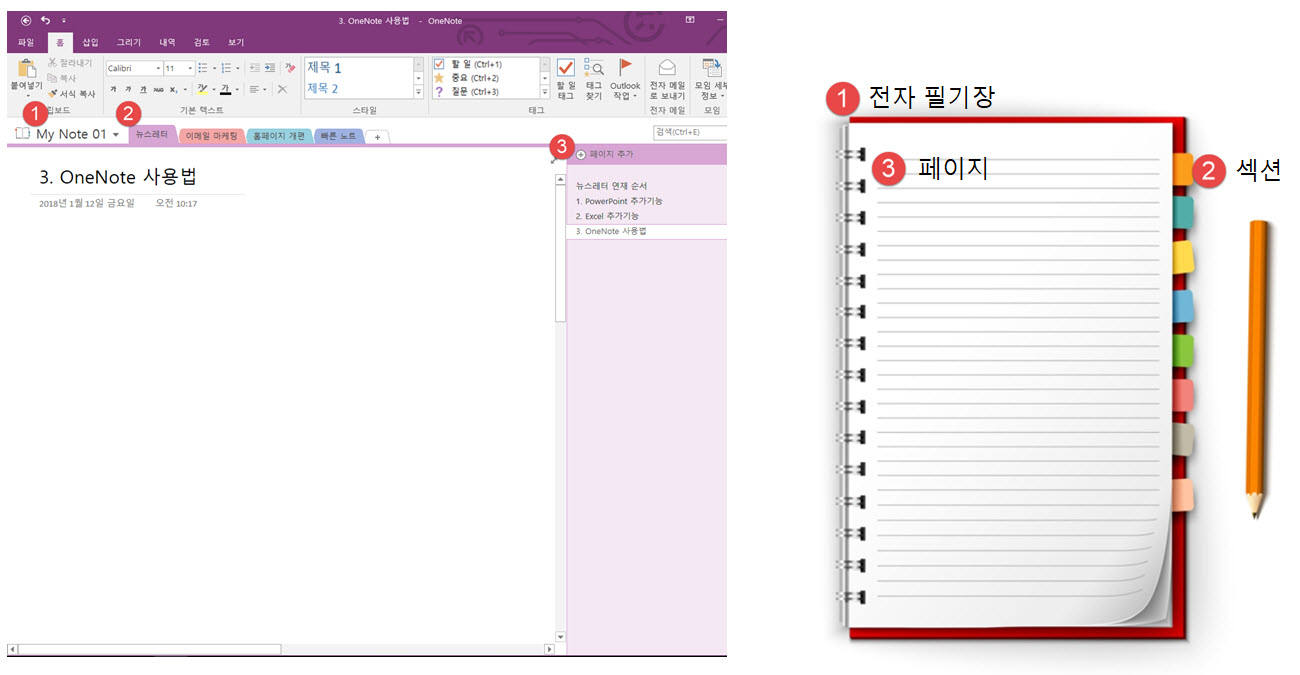1300x675 pixels.
Task: Open the font color dropdown arrow
Action: [236, 89]
